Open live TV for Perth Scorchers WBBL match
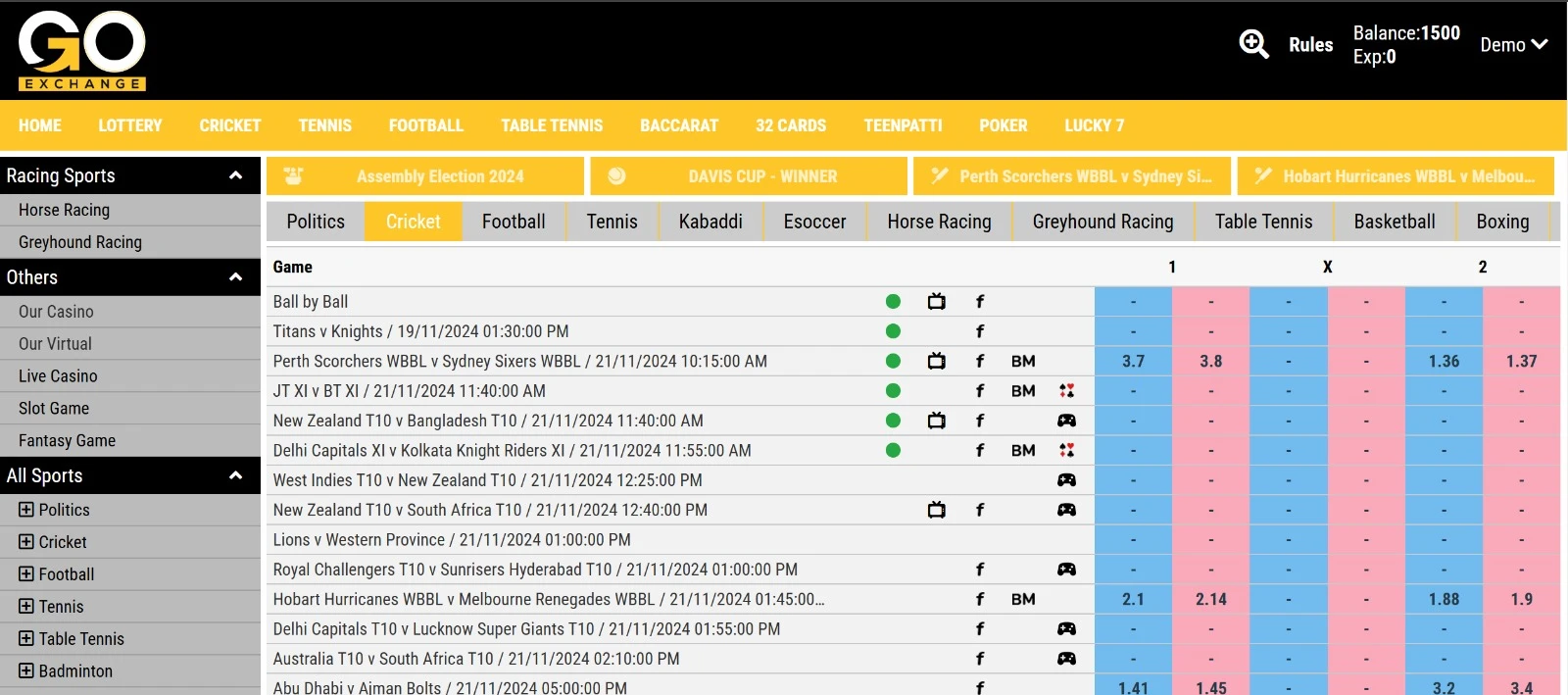The image size is (1568, 695). [x=937, y=361]
